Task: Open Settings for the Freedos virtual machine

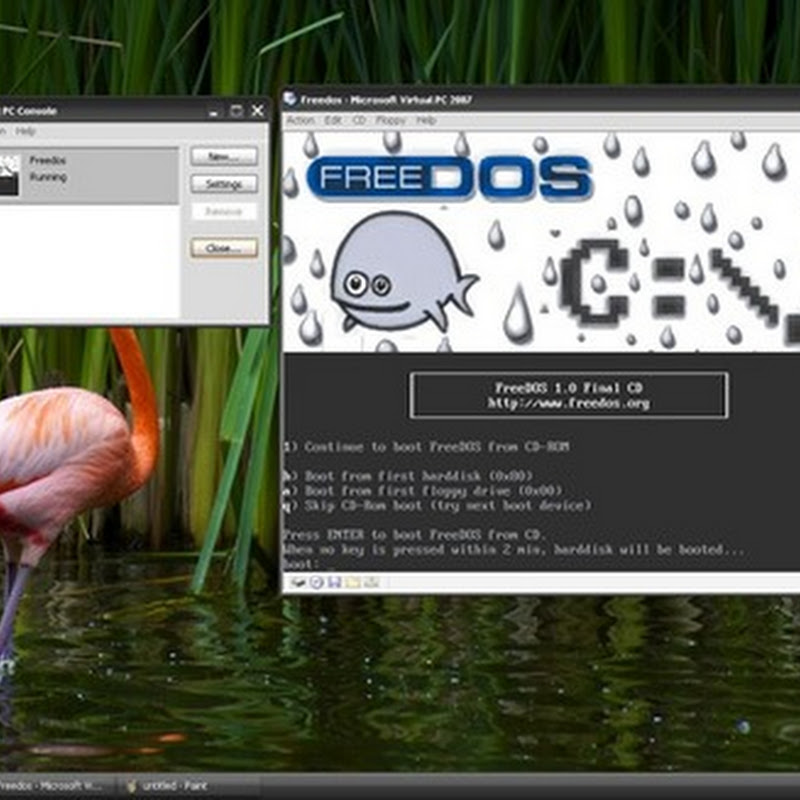Action: (x=224, y=184)
